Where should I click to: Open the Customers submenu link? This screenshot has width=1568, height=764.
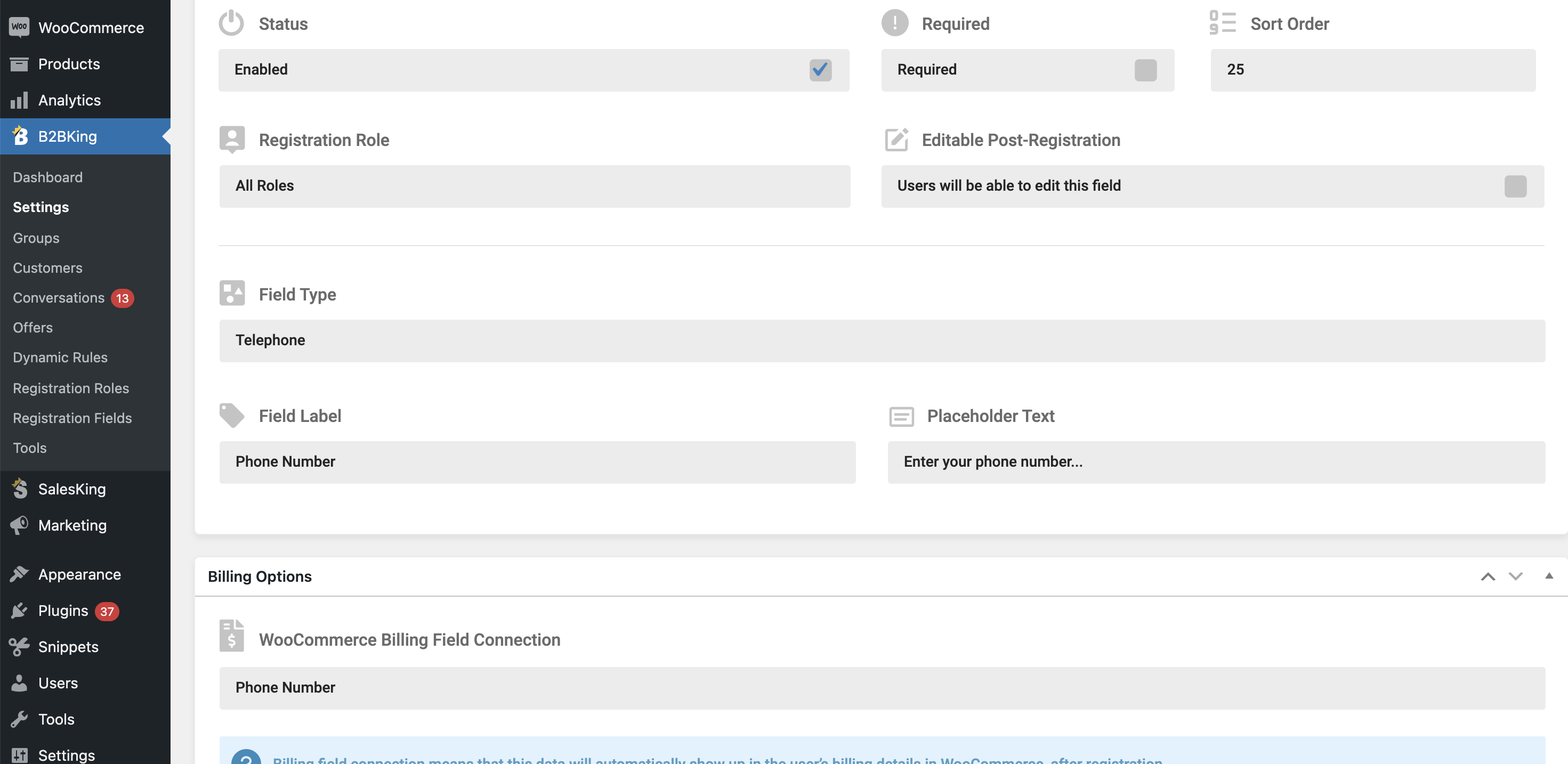point(47,267)
